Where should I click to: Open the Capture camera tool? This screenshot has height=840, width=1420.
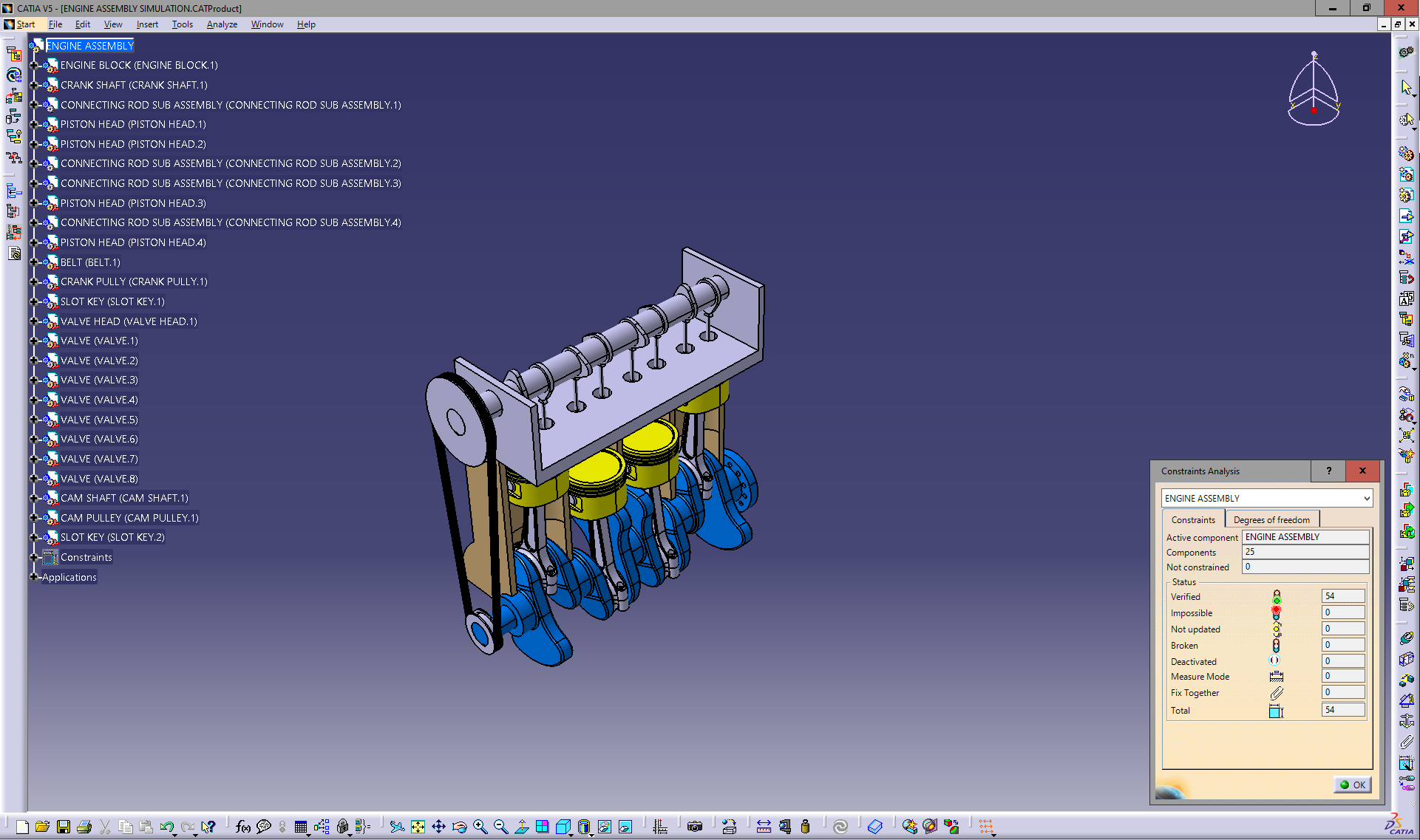[694, 827]
